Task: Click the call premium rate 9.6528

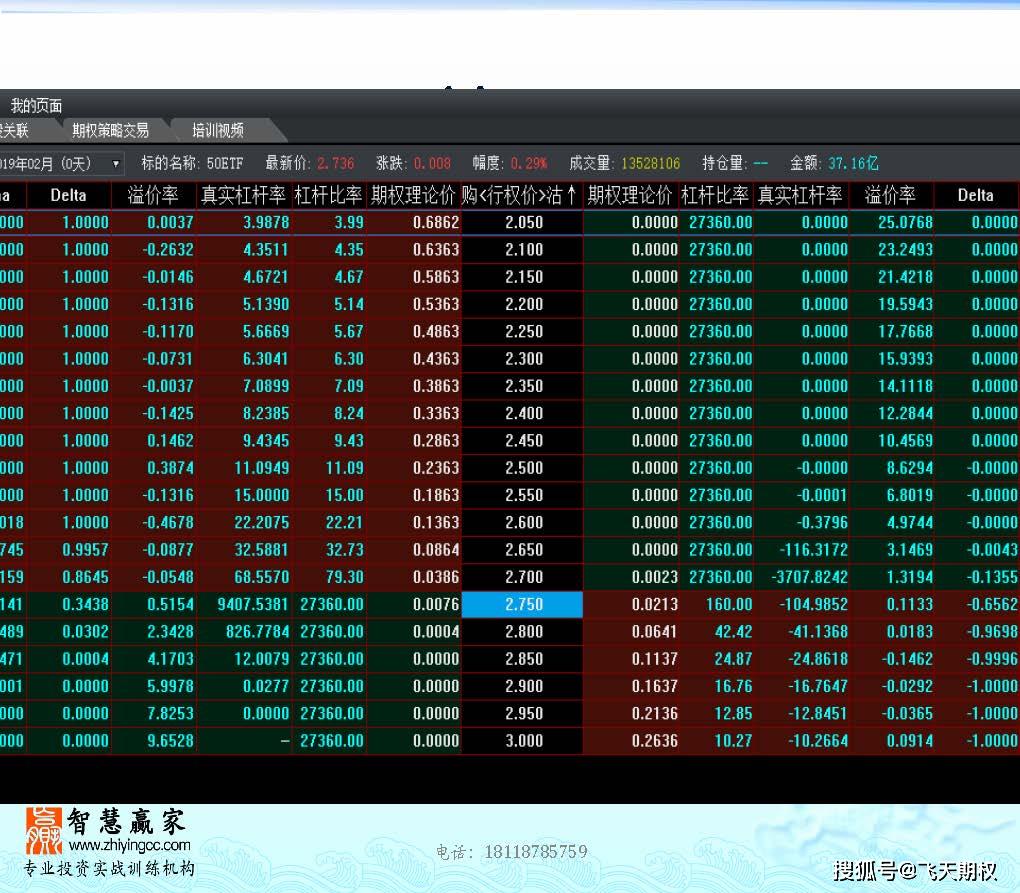Action: (170, 741)
